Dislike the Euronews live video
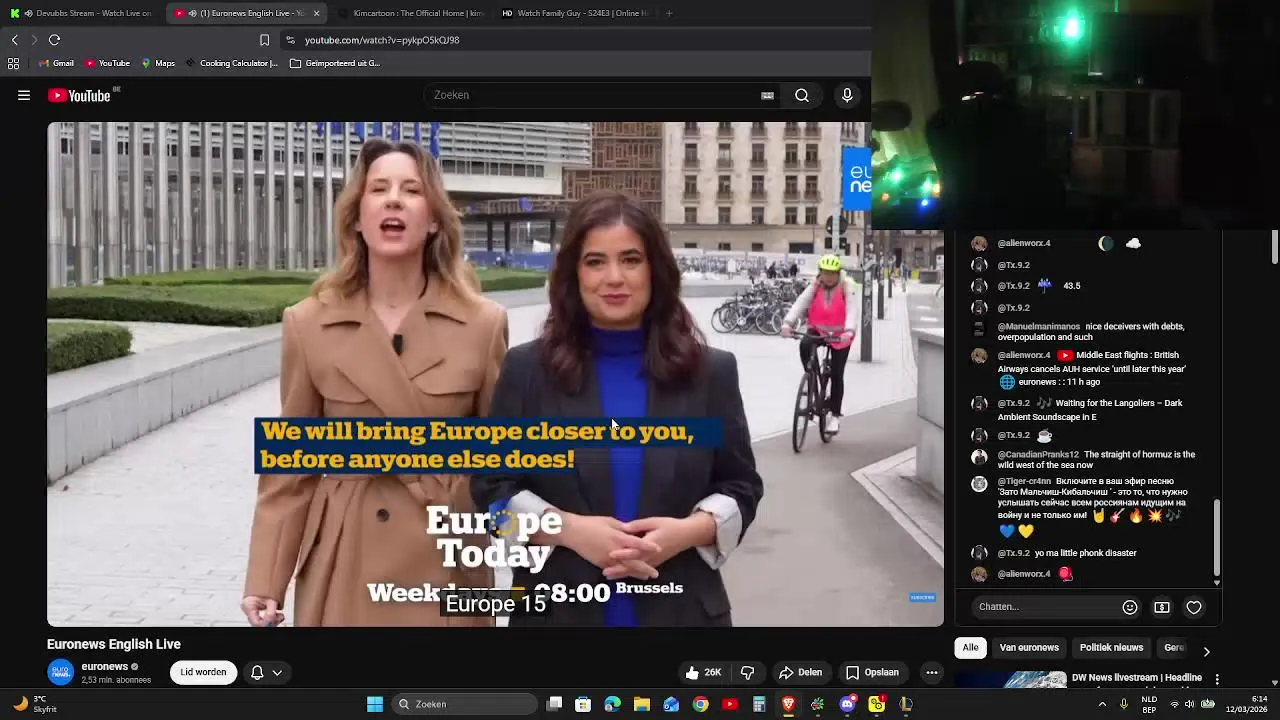Image resolution: width=1280 pixels, height=720 pixels. coord(747,672)
